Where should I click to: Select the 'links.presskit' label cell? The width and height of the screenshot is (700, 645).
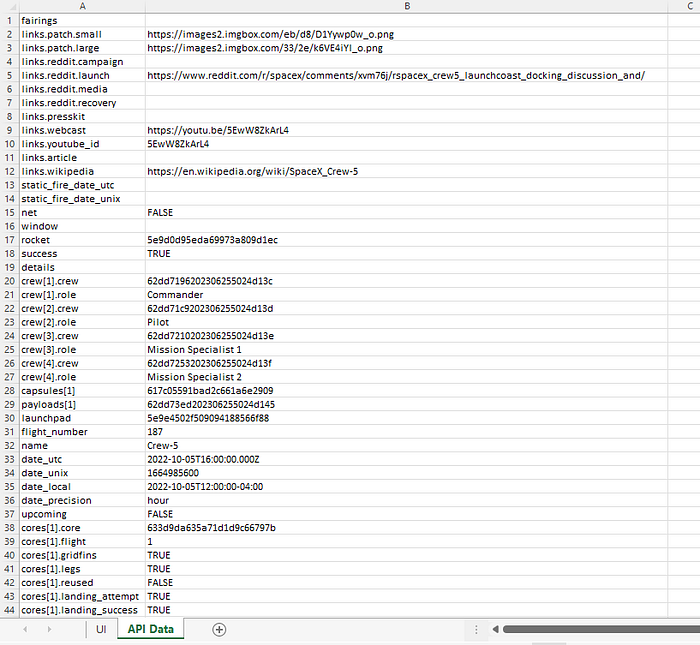[x=83, y=117]
